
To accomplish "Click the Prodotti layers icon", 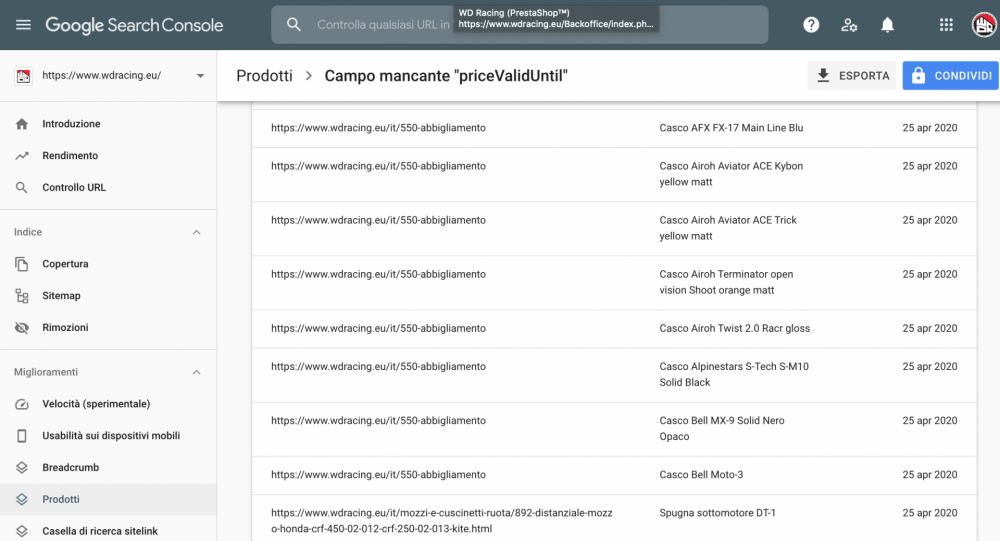I will (22, 500).
